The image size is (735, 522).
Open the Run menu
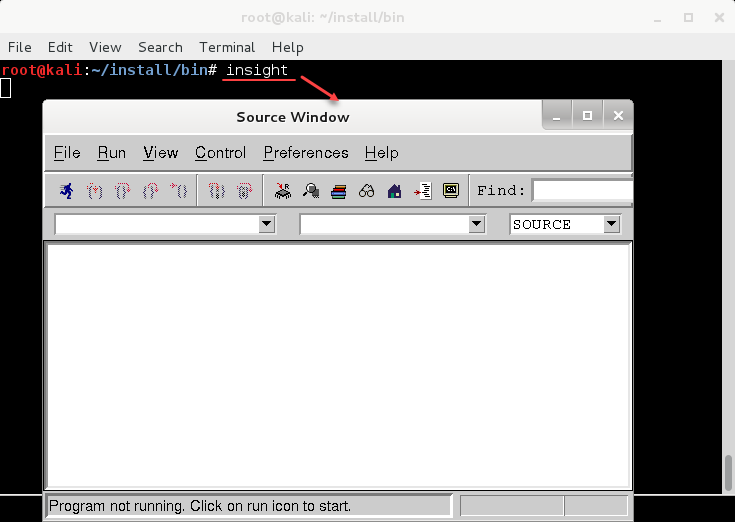[x=112, y=153]
